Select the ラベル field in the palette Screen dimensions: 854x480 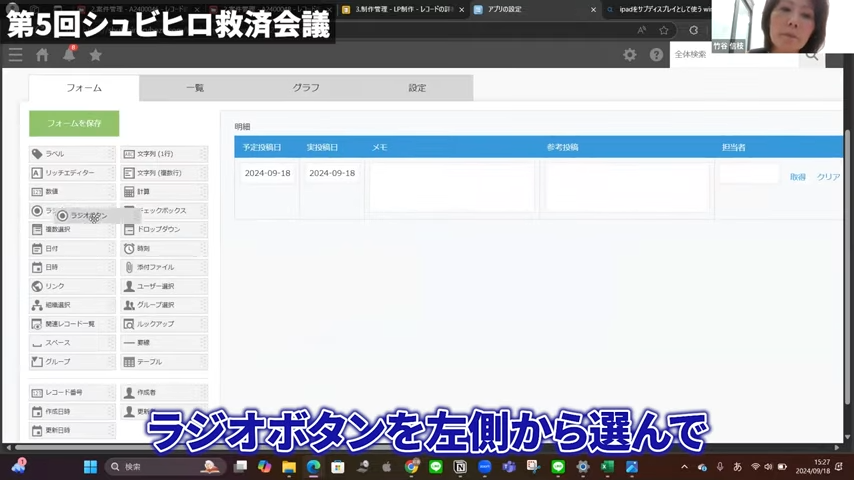(x=72, y=154)
